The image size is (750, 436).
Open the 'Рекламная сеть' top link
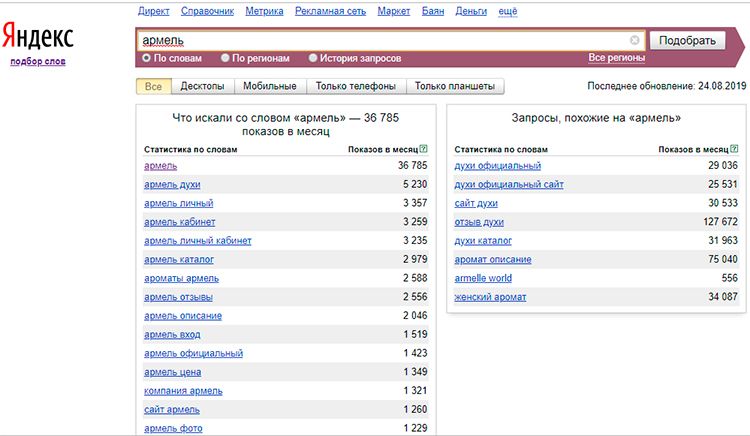pos(331,11)
